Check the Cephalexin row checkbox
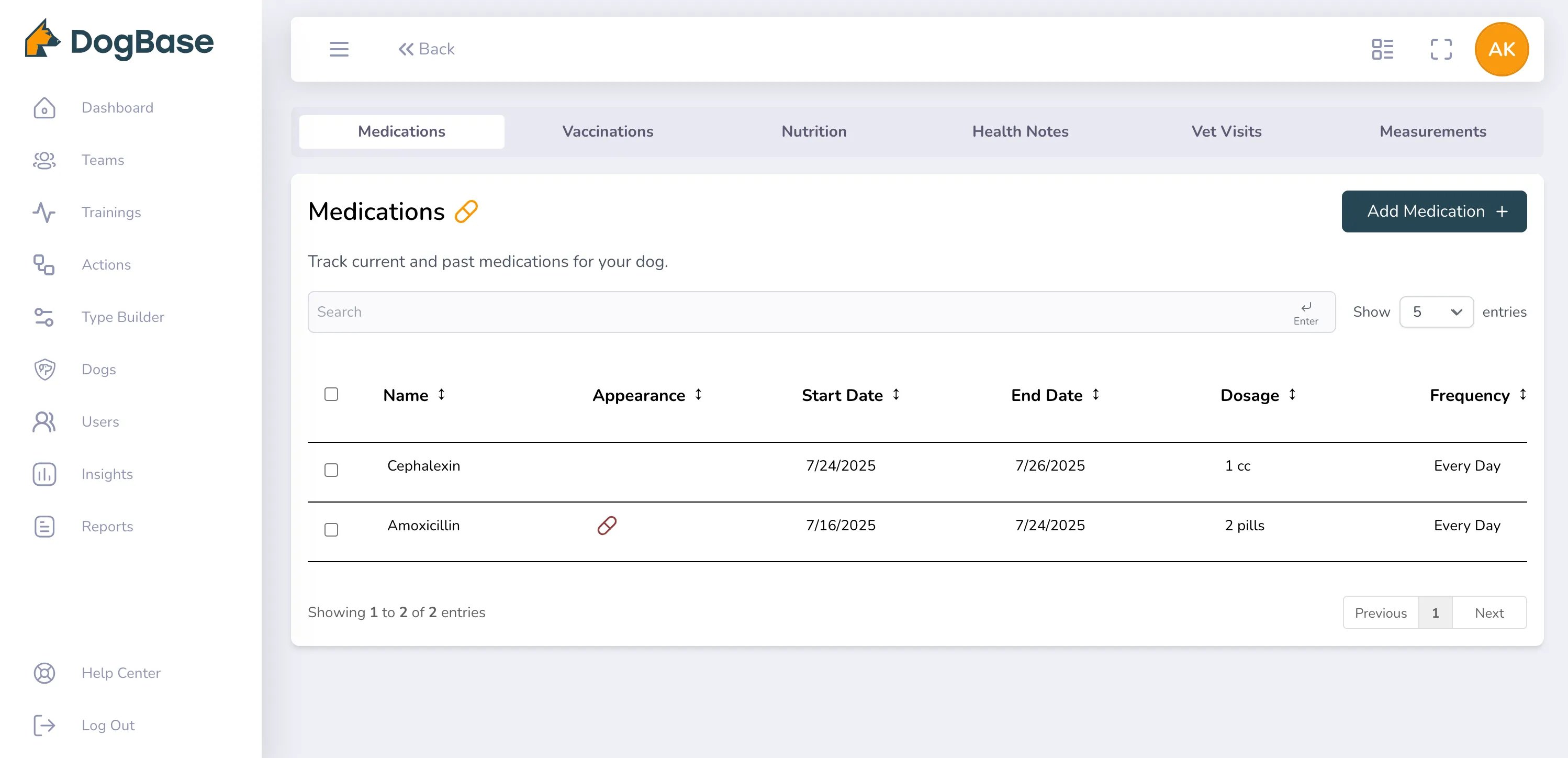 331,470
